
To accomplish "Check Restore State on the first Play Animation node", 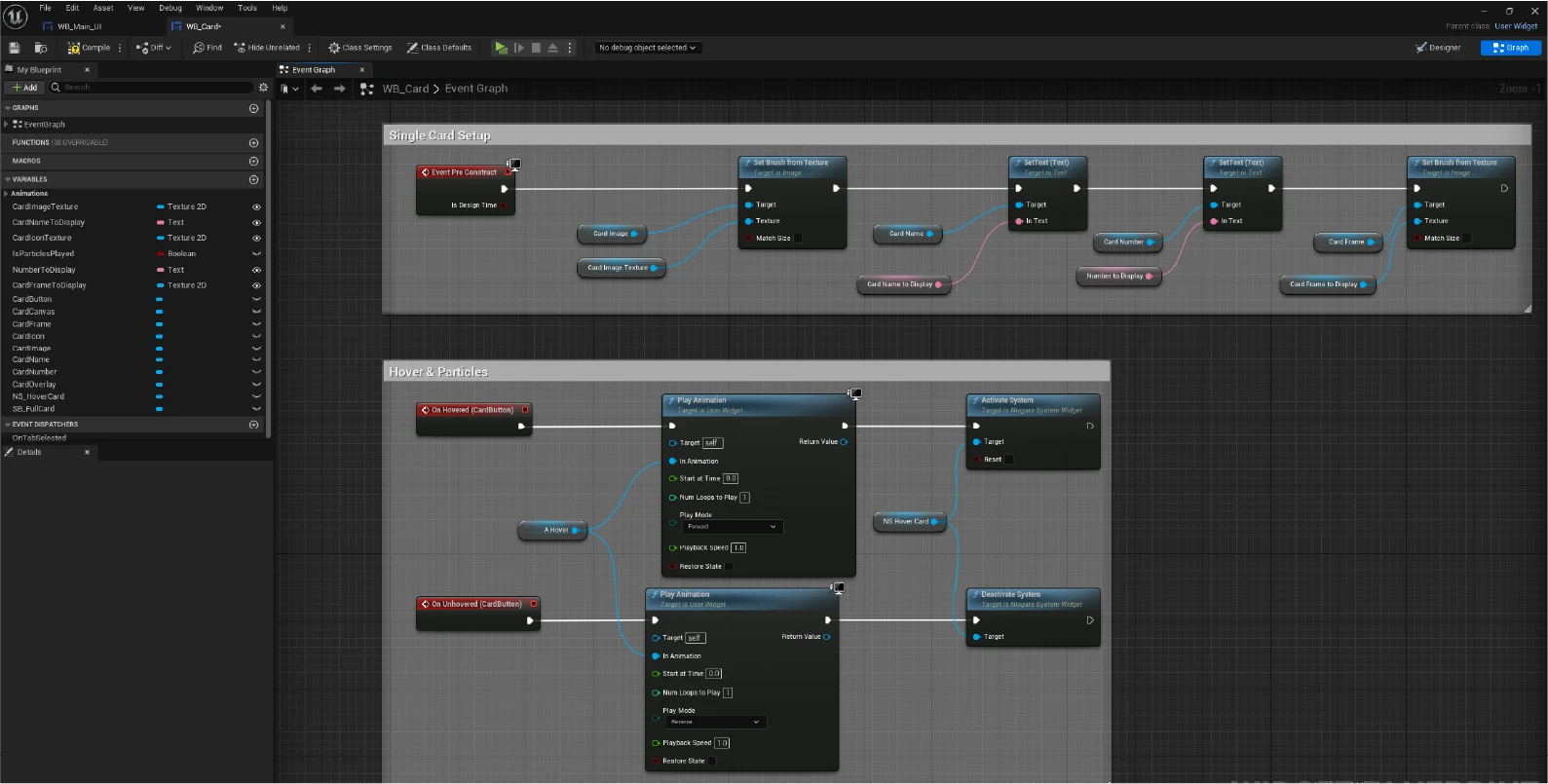I will tap(729, 567).
